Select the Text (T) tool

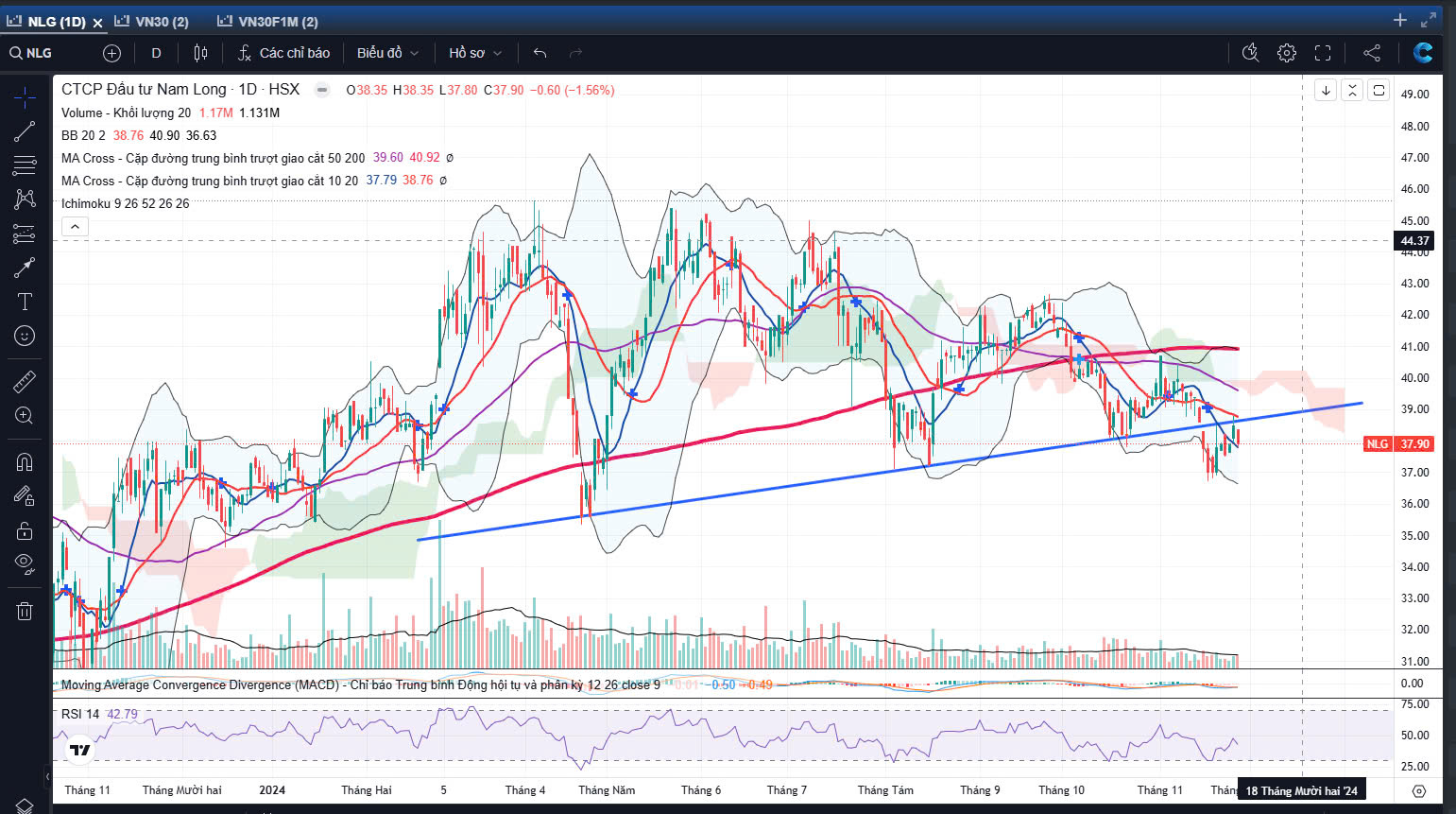[x=25, y=302]
